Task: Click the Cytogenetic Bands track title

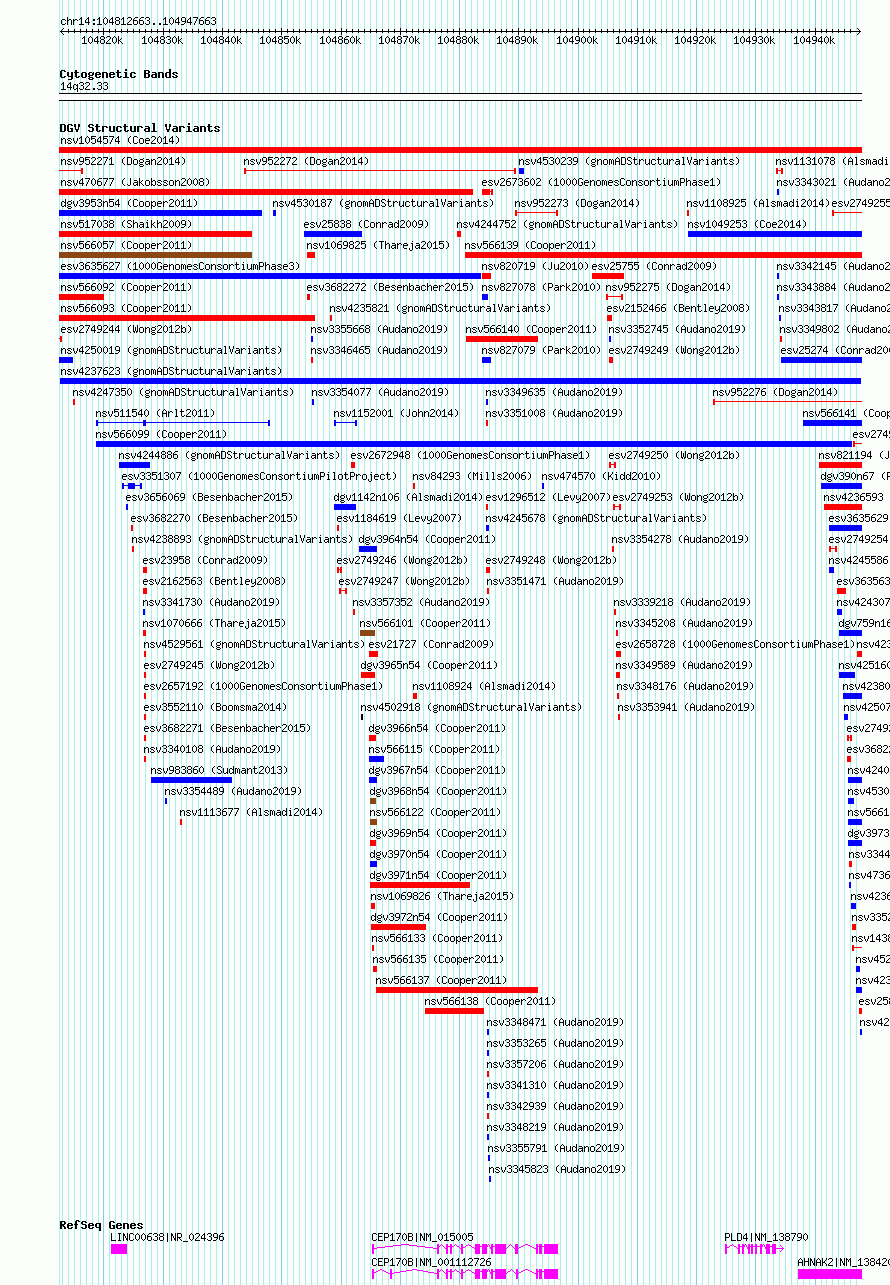Action: tap(119, 74)
